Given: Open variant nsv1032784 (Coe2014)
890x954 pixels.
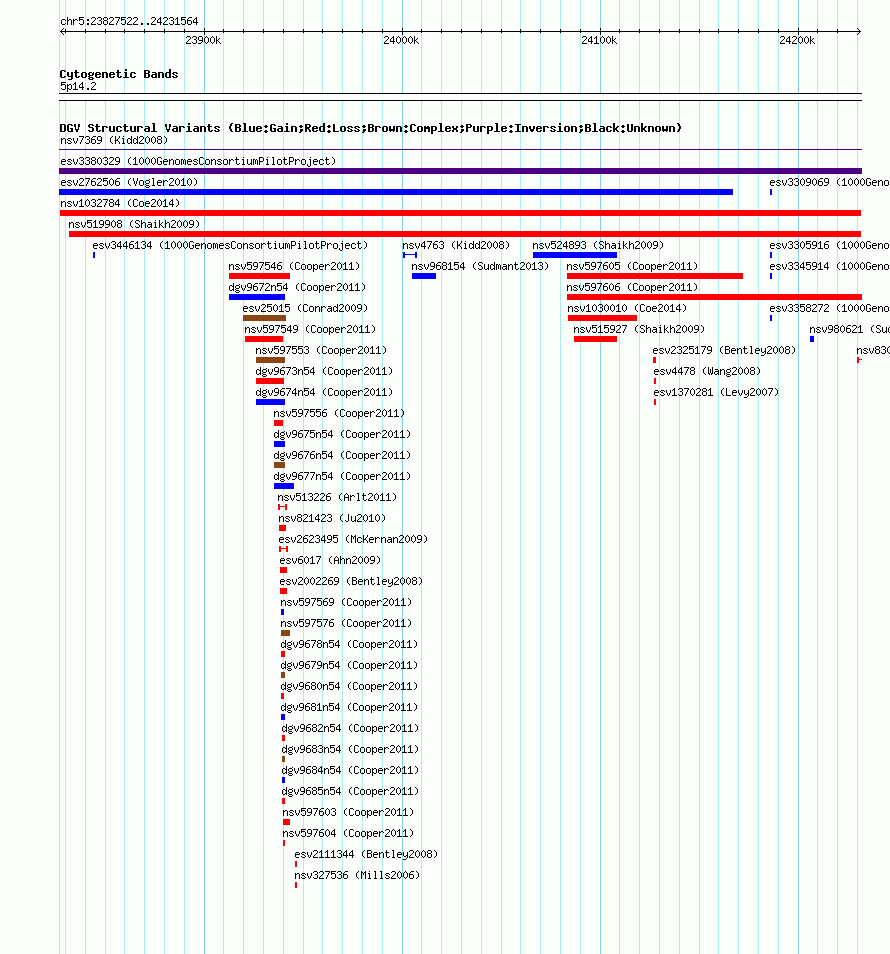Looking at the screenshot, I should (x=120, y=203).
